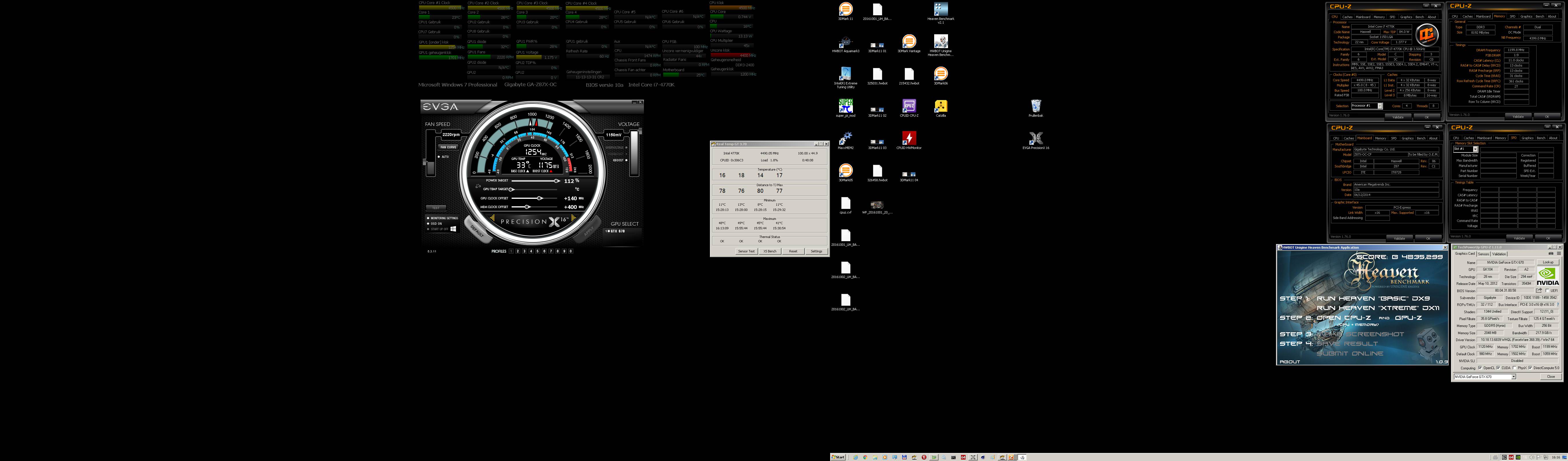Toggle AUTO fan mode in EVGA Precision

point(443,157)
